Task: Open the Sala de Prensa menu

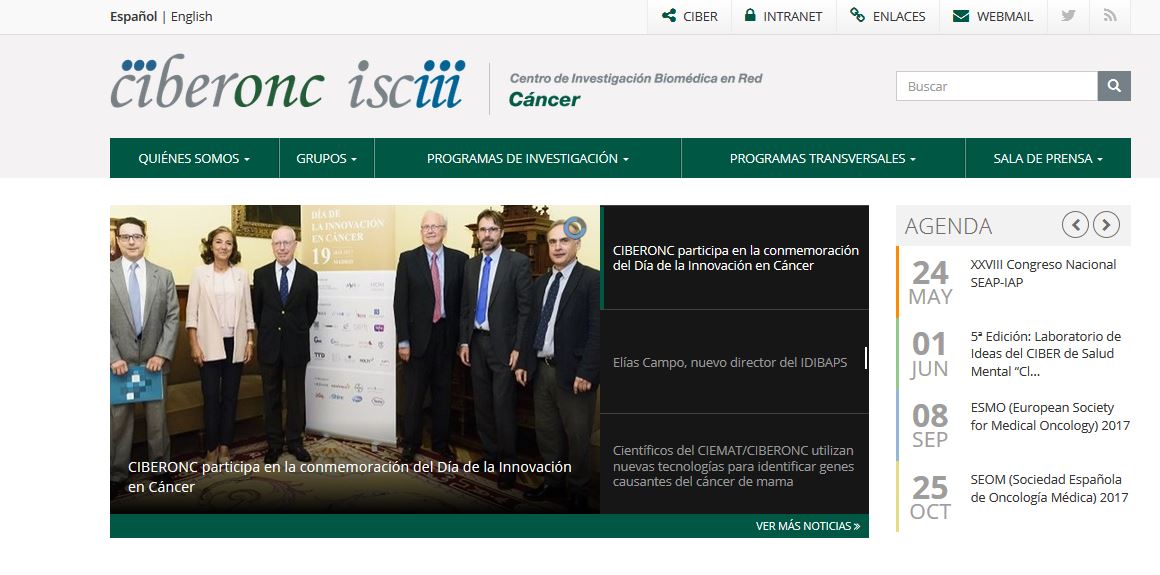Action: click(1047, 158)
